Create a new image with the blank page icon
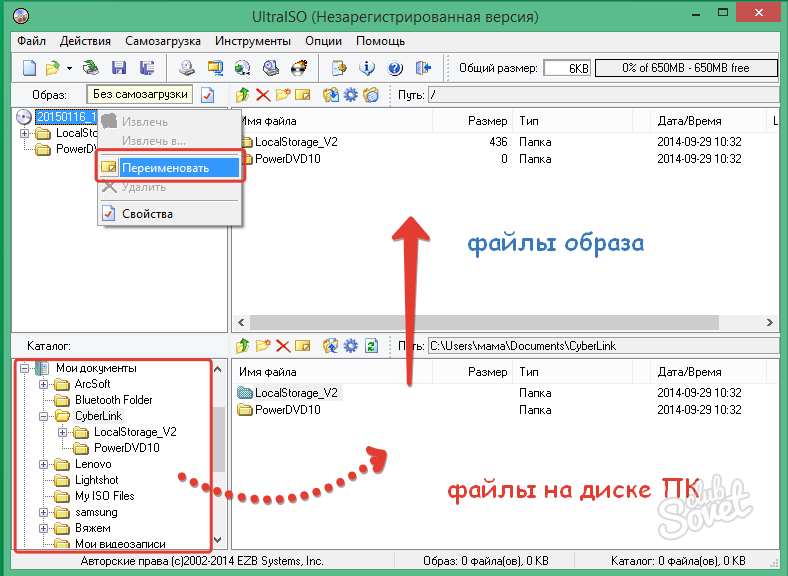This screenshot has height=576, width=788. pos(29,68)
